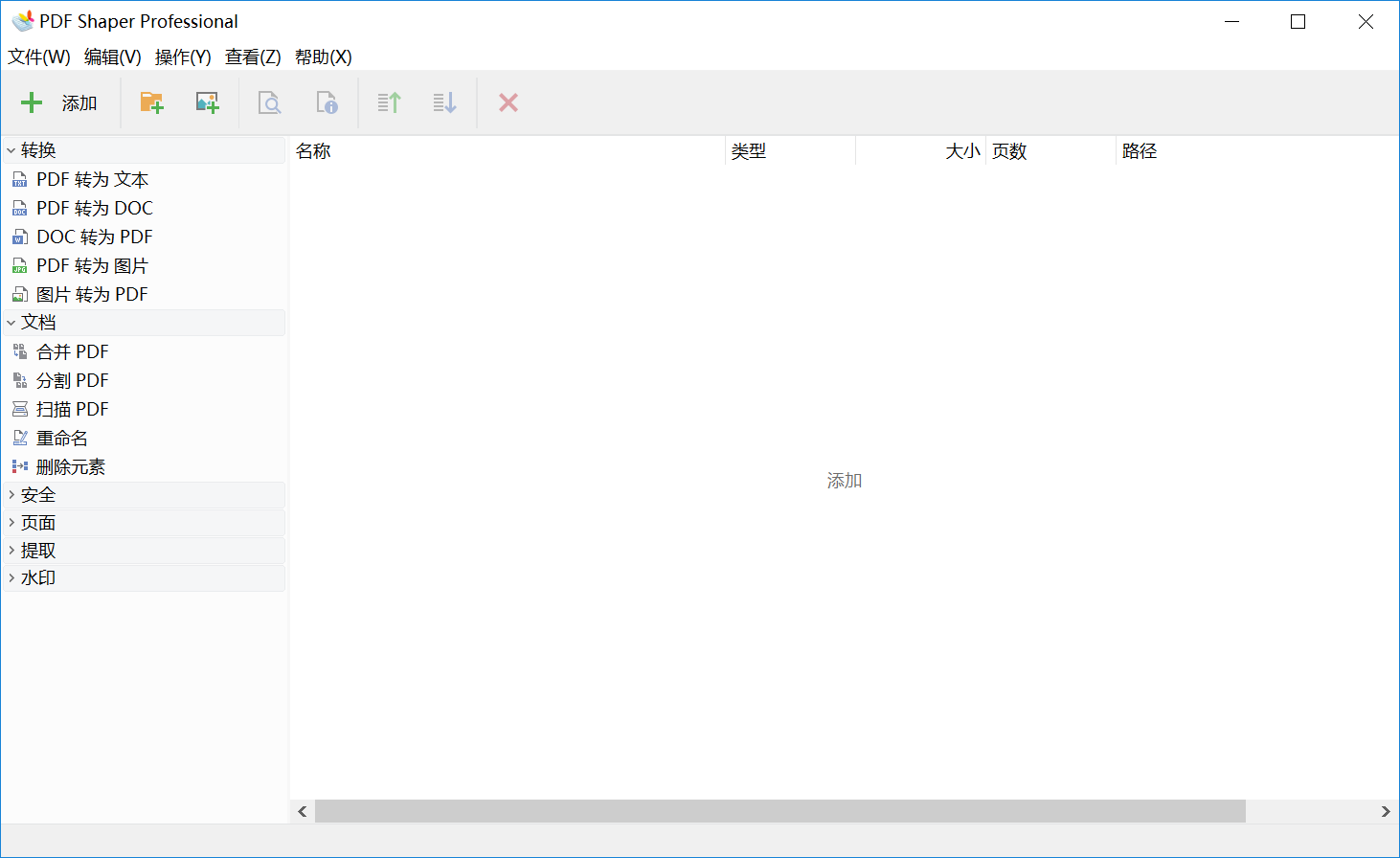Click the 删除元素 row icon
This screenshot has height=858, width=1400.
tap(20, 467)
